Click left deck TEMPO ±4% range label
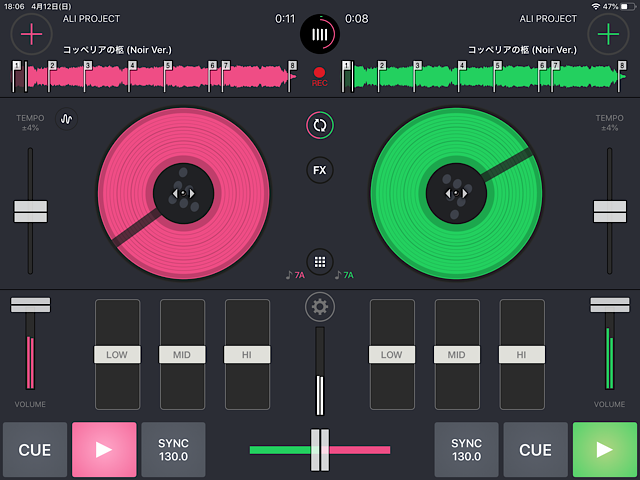Image resolution: width=640 pixels, height=480 pixels. tap(30, 123)
